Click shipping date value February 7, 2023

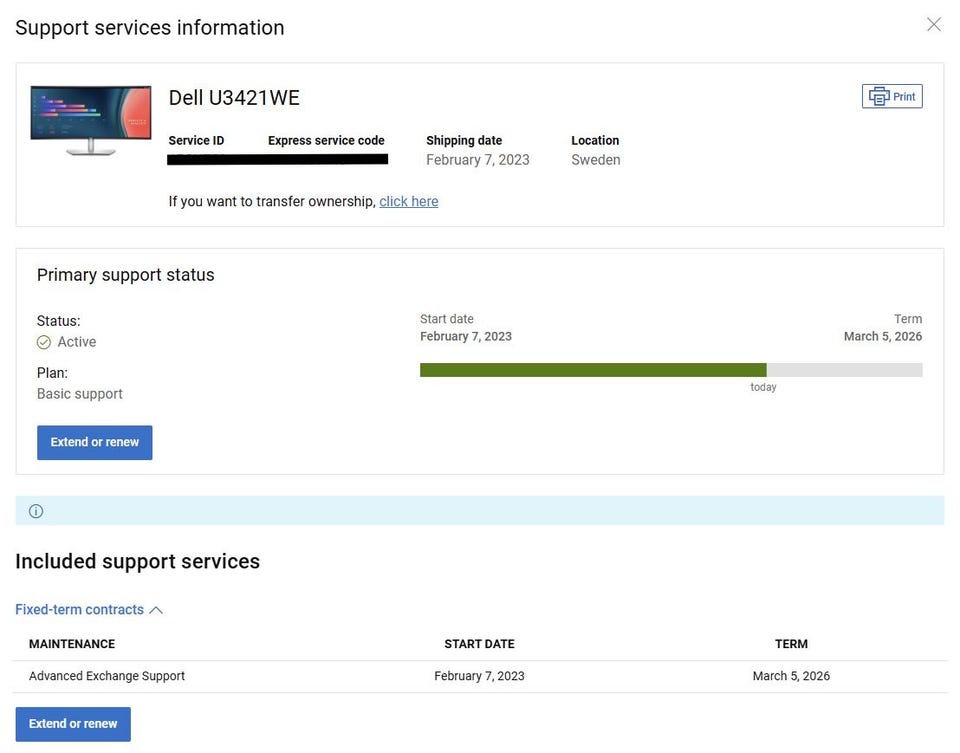click(478, 160)
